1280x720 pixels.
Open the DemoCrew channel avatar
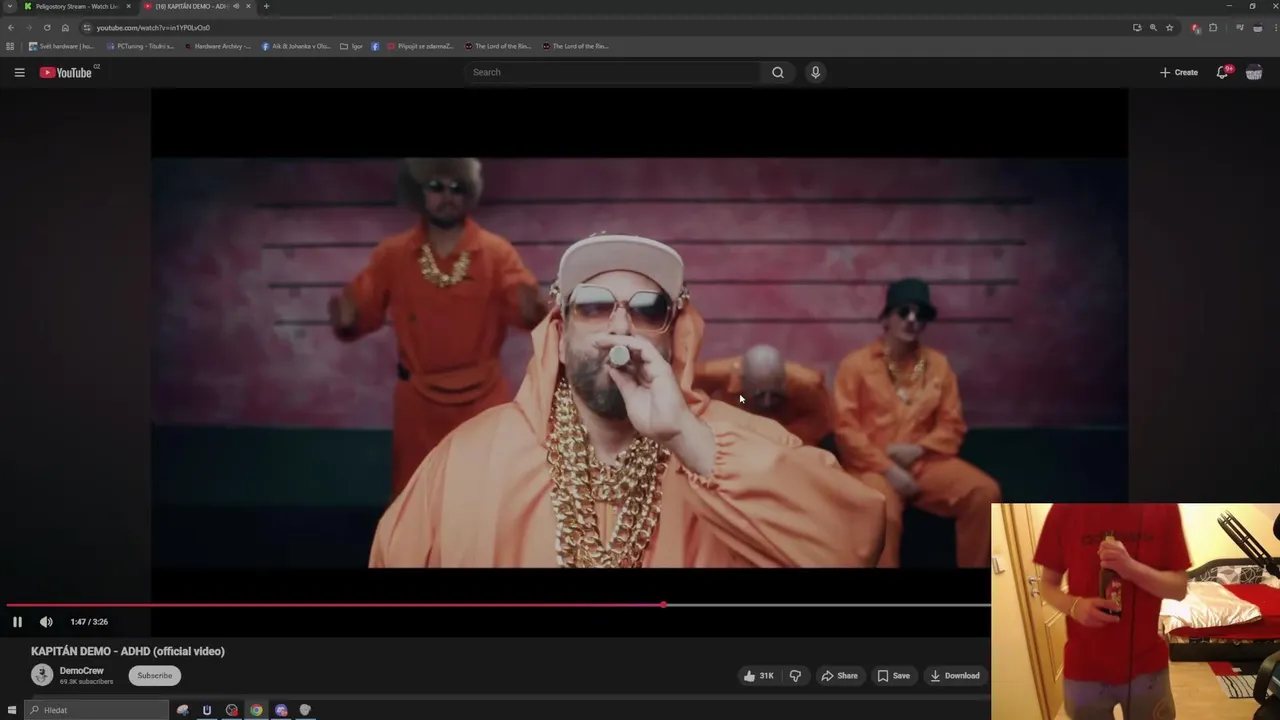coord(42,676)
